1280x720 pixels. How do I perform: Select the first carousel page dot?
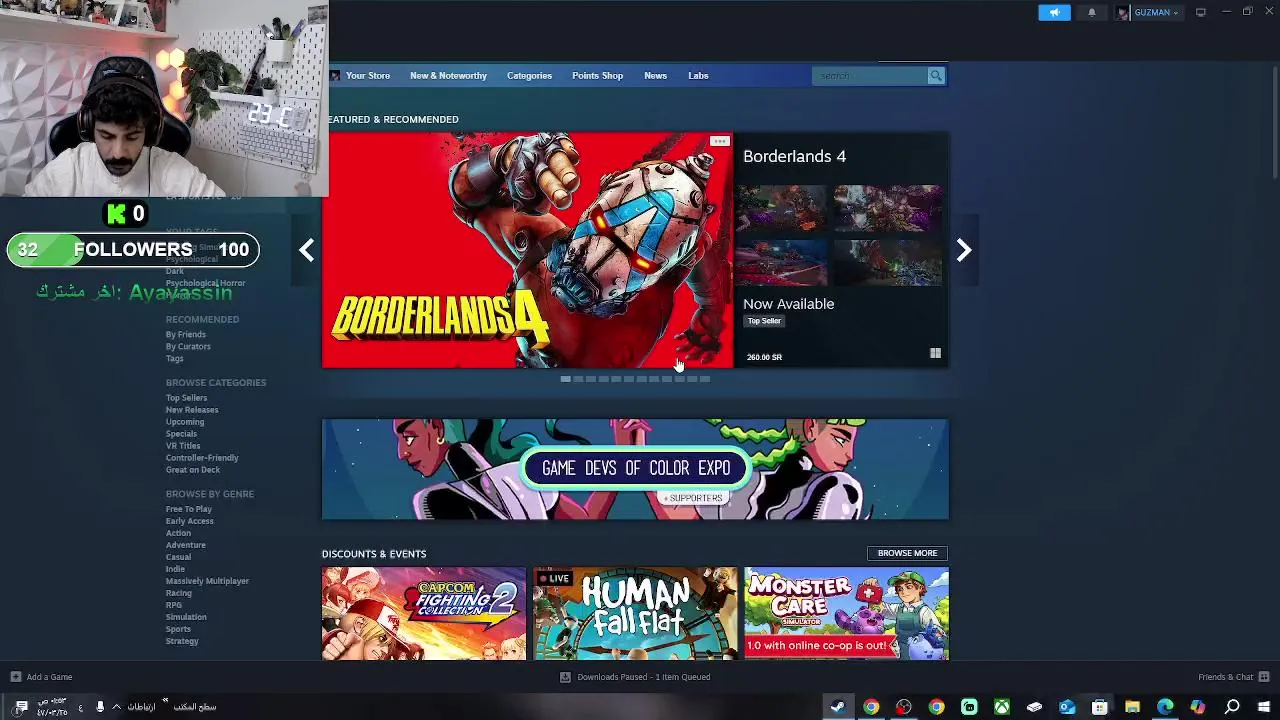[x=565, y=379]
